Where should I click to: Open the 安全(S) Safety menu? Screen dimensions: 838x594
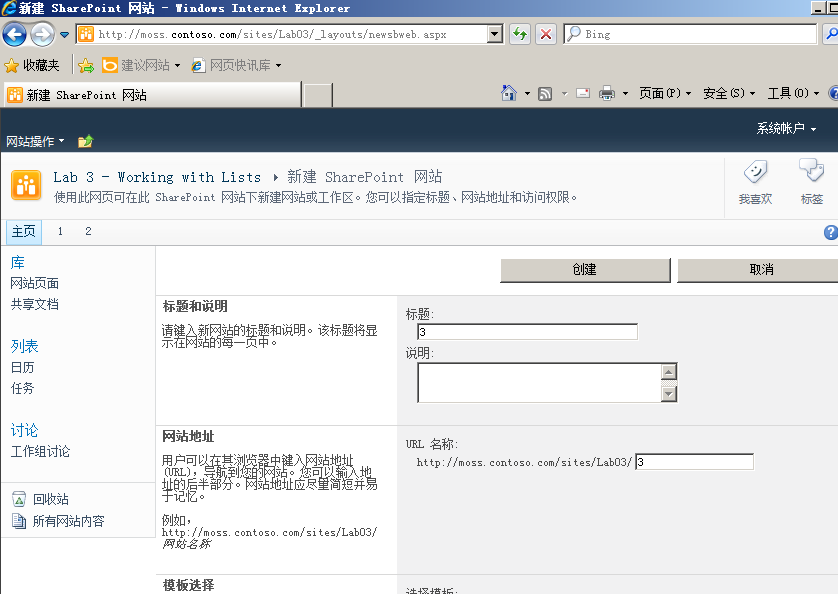click(729, 94)
